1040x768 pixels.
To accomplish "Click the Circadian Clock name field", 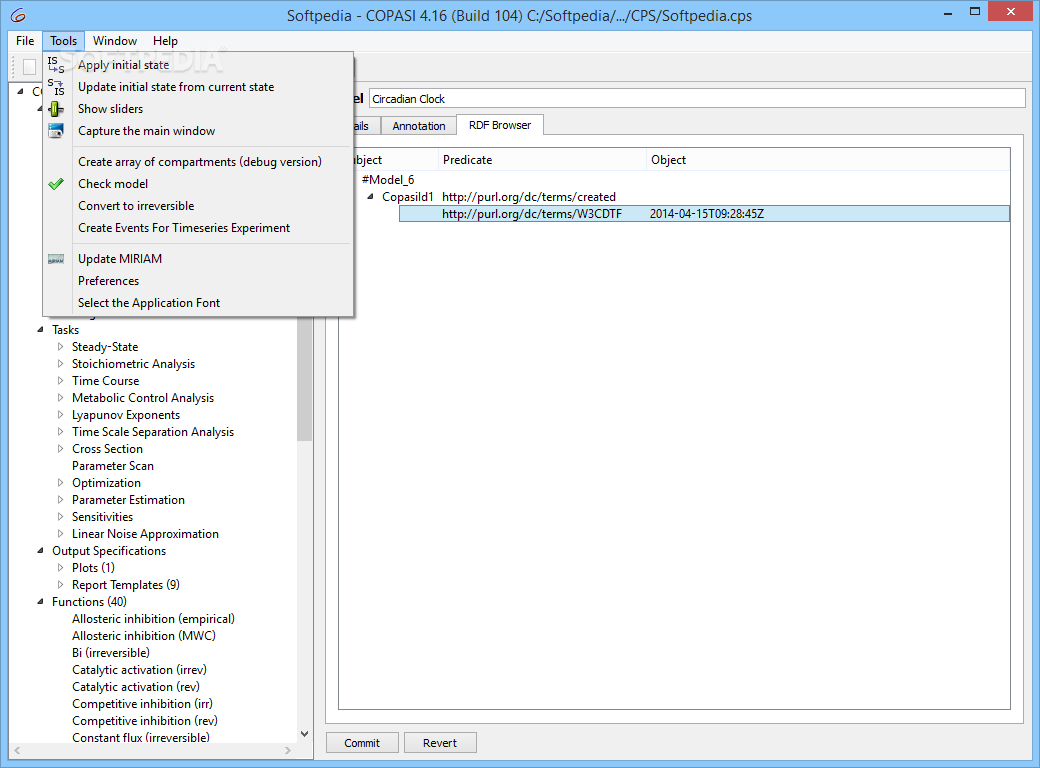I will click(697, 99).
